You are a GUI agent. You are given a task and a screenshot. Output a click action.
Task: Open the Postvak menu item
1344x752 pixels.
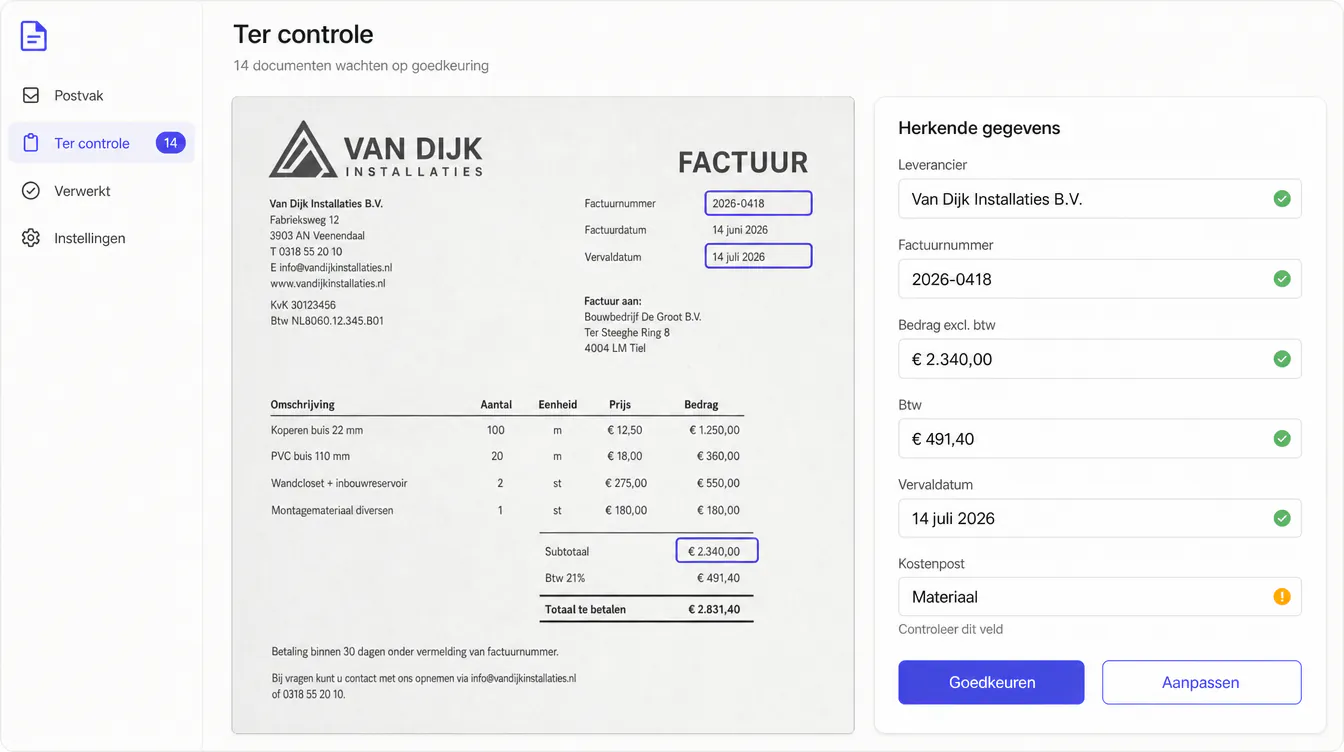pyautogui.click(x=101, y=95)
